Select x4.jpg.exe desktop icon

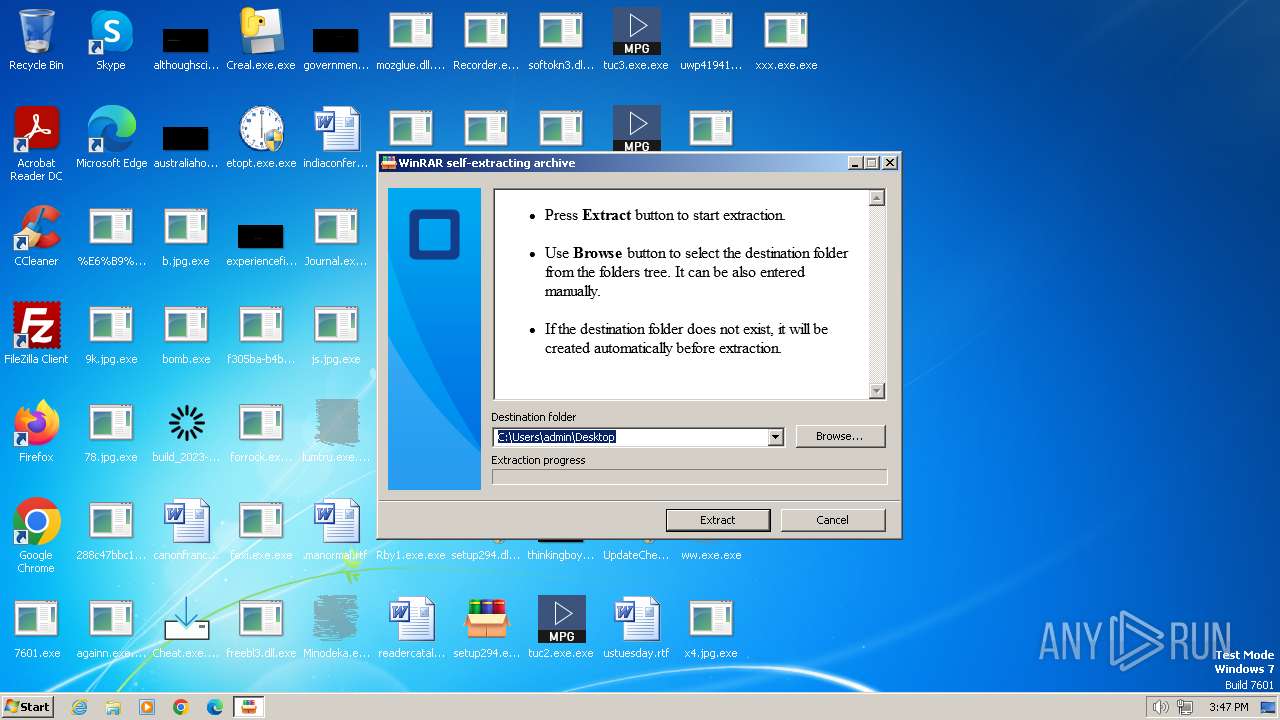(x=711, y=628)
